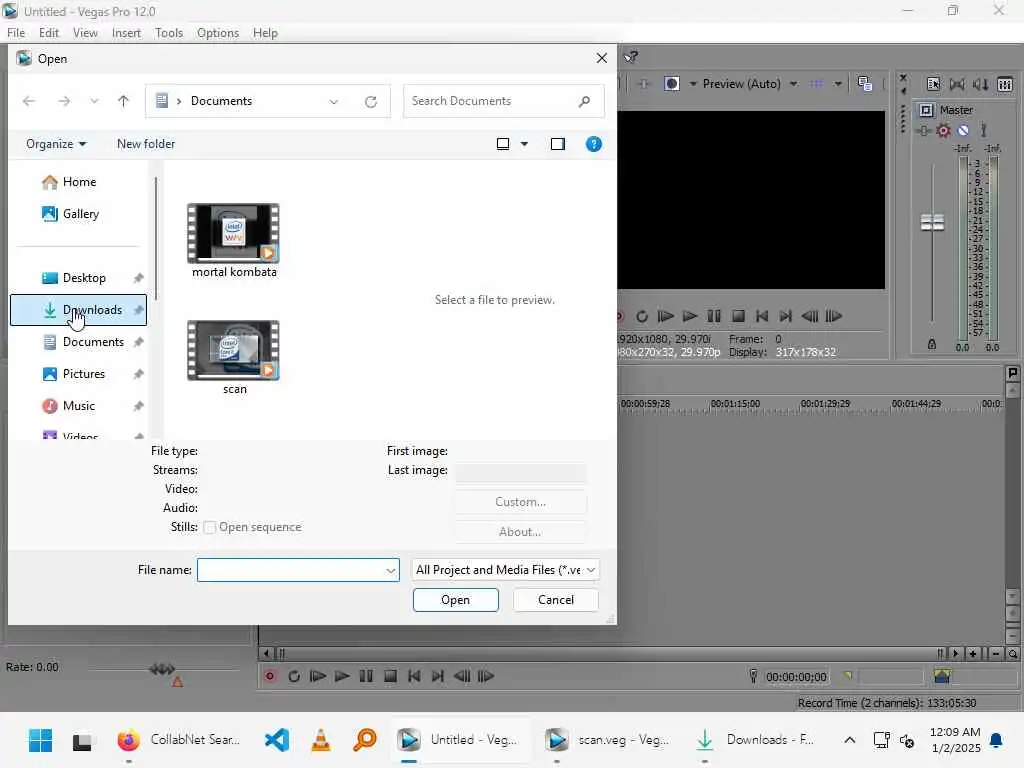Toggle Master bus mute icon
The image size is (1024, 768).
(963, 131)
